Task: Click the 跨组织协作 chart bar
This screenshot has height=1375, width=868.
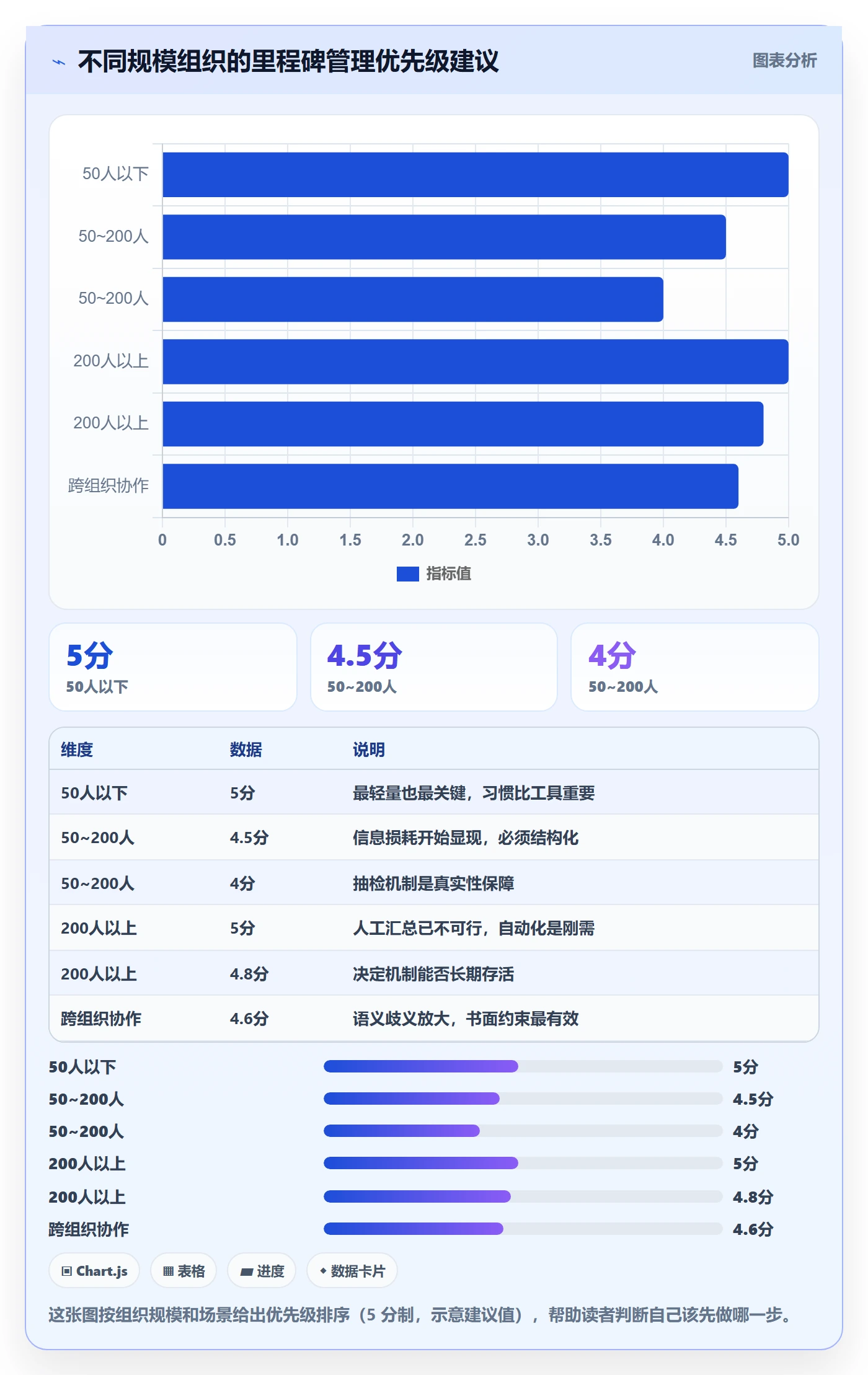Action: [450, 486]
